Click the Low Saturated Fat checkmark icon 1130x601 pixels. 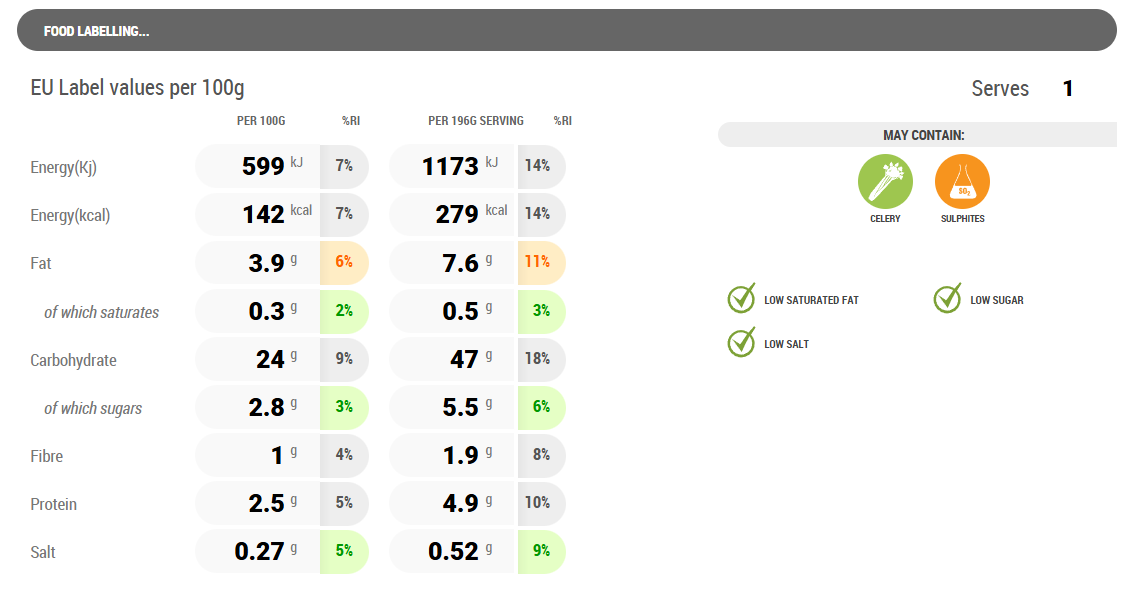tap(741, 299)
